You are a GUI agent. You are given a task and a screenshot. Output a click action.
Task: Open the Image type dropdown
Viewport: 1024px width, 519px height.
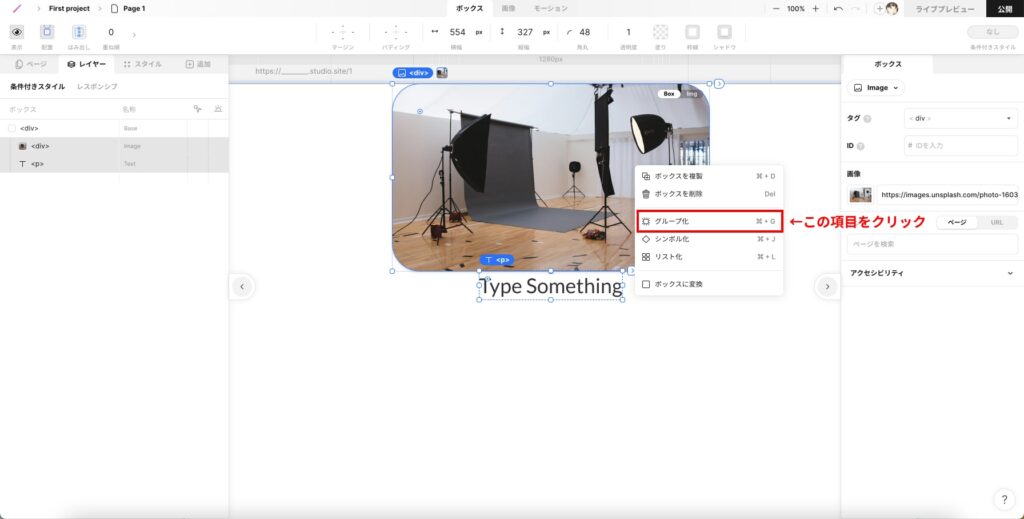pos(876,88)
